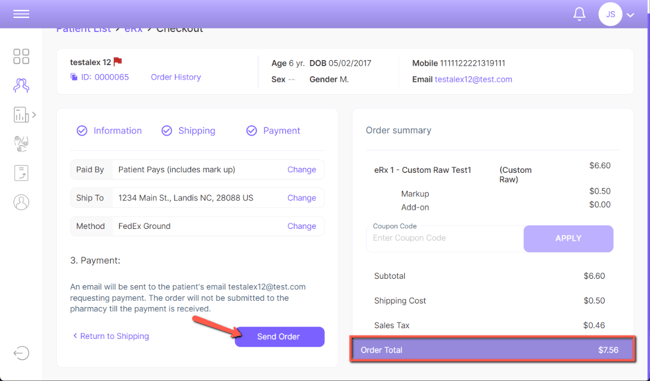Expand the user account dropdown arrow

pos(631,15)
